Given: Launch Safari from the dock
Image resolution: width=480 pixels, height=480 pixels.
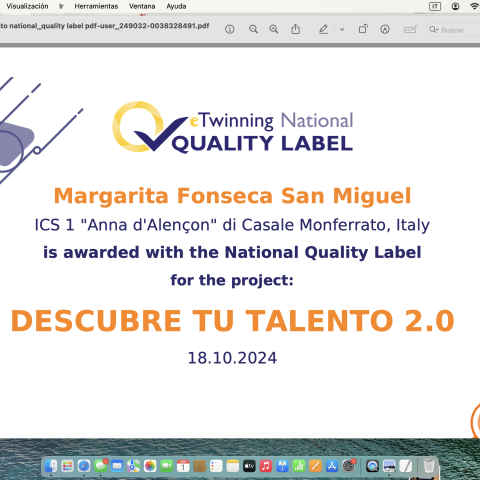Looking at the screenshot, I should point(84,466).
